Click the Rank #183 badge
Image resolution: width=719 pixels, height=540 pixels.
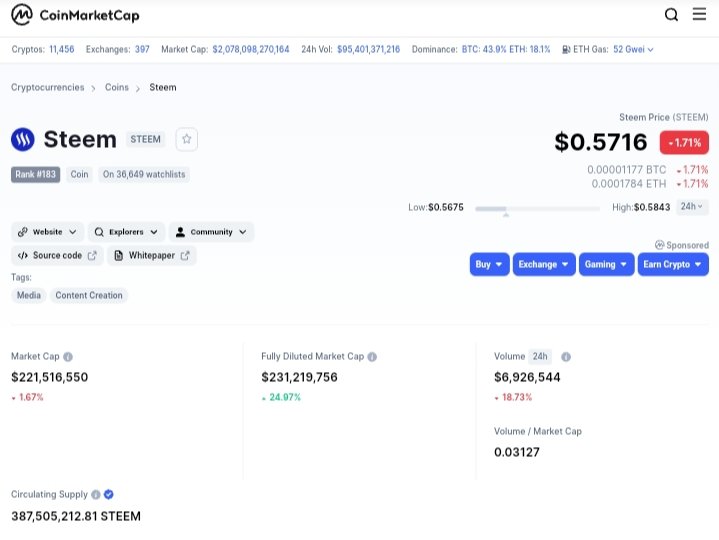click(35, 174)
